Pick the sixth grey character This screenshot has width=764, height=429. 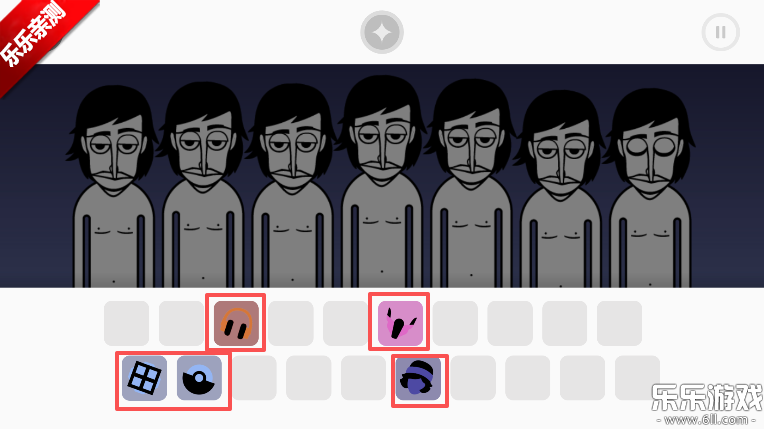tap(560, 189)
